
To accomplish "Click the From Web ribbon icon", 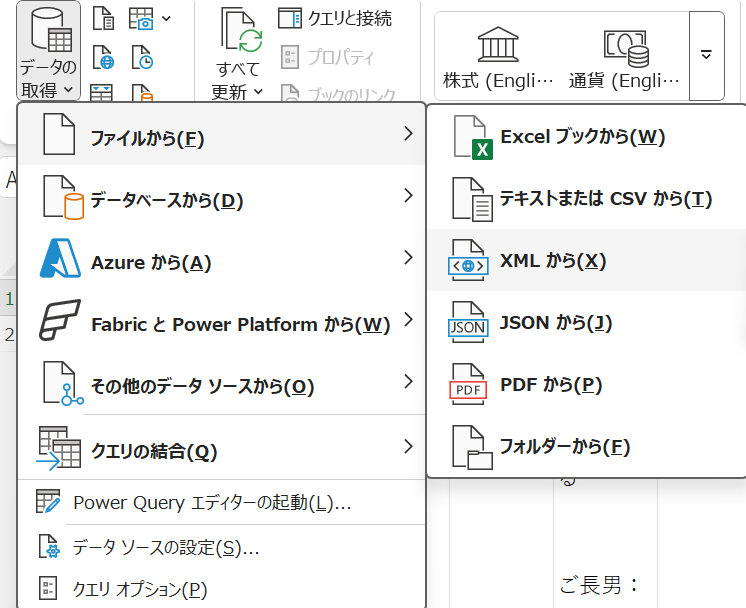I will pos(103,58).
